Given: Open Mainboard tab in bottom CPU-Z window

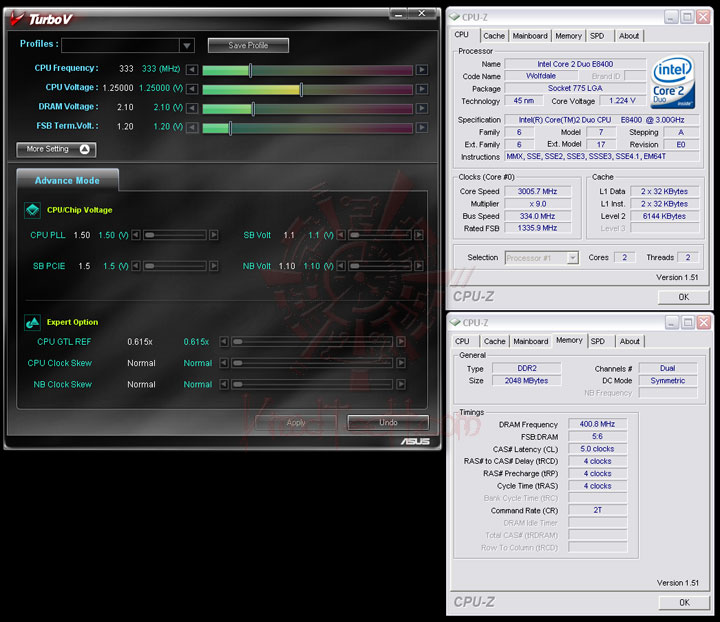Looking at the screenshot, I should pyautogui.click(x=531, y=342).
